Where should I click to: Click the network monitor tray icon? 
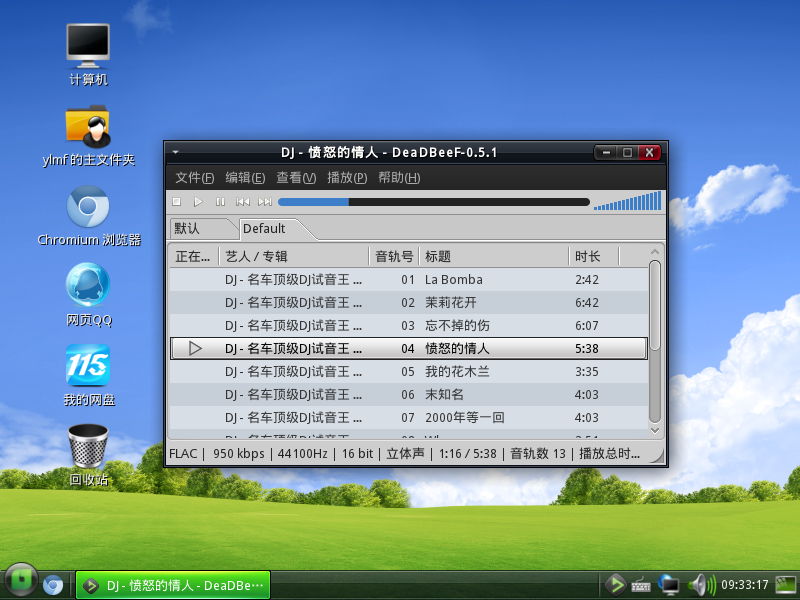click(668, 584)
